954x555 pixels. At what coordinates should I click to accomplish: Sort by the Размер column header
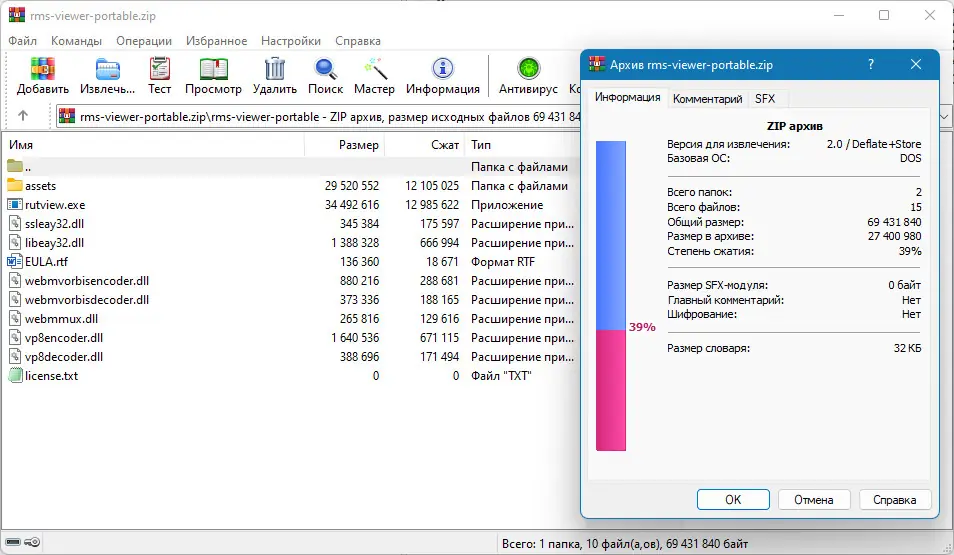344,145
